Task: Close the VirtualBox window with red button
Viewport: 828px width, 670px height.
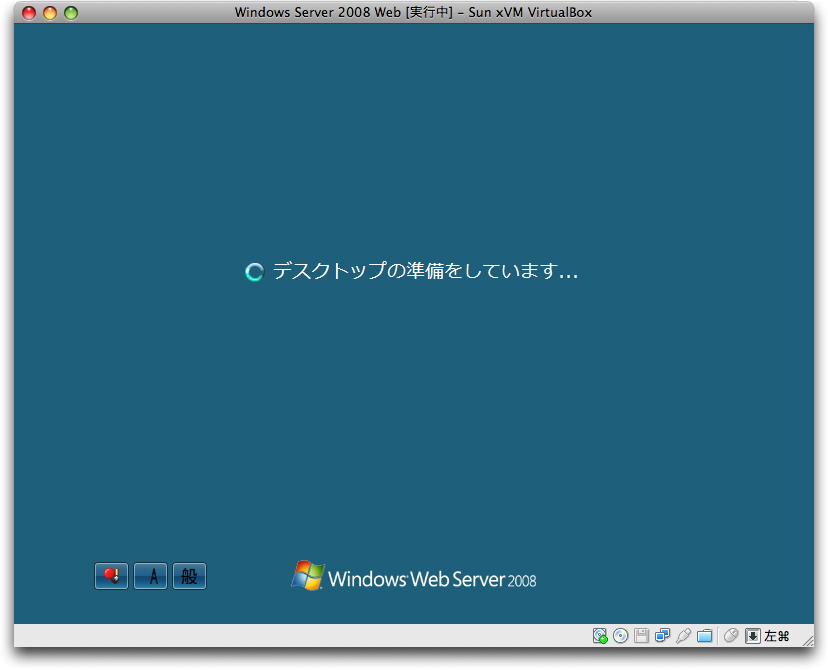Action: [29, 13]
